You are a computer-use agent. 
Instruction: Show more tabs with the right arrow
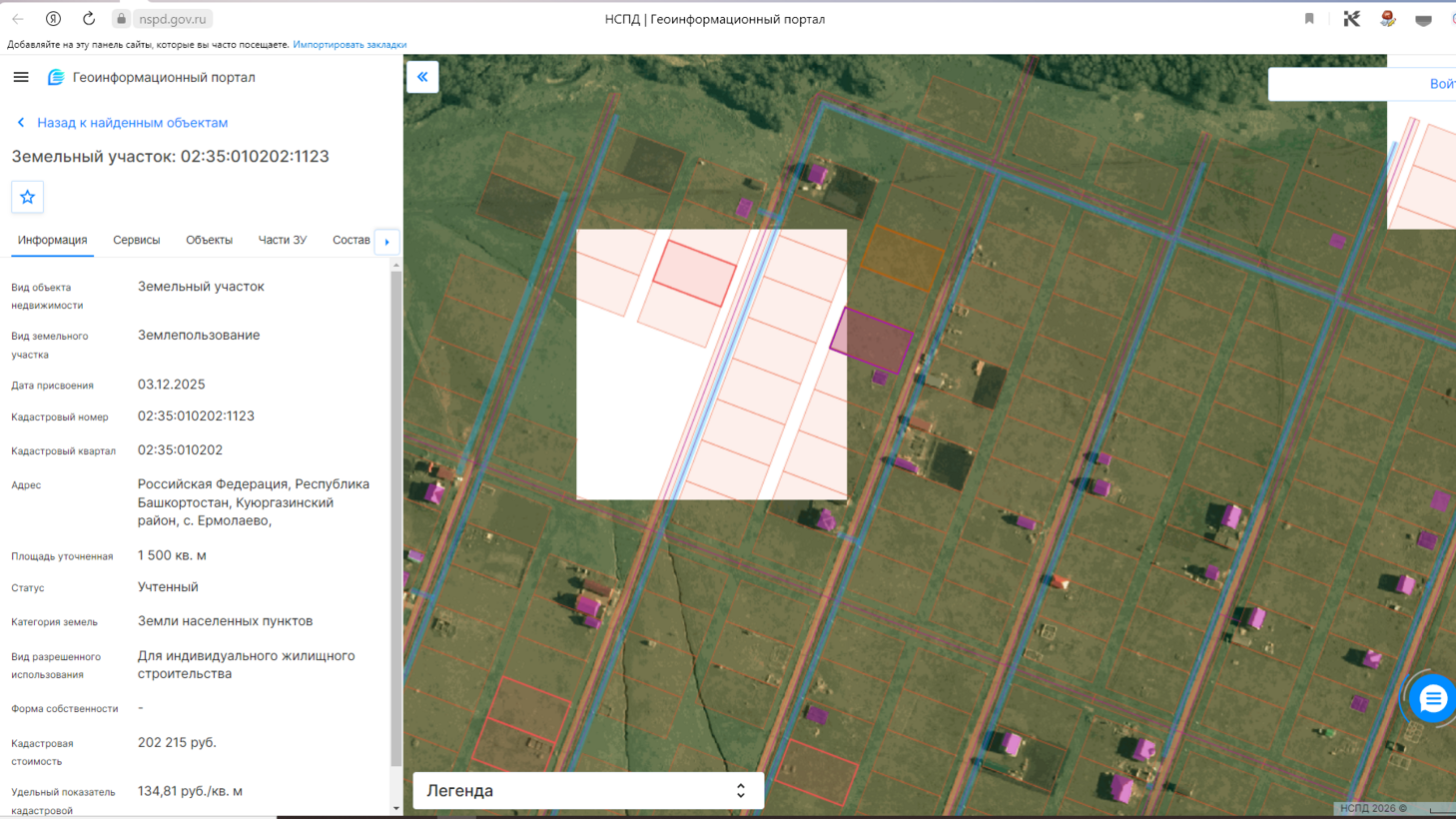click(x=387, y=241)
